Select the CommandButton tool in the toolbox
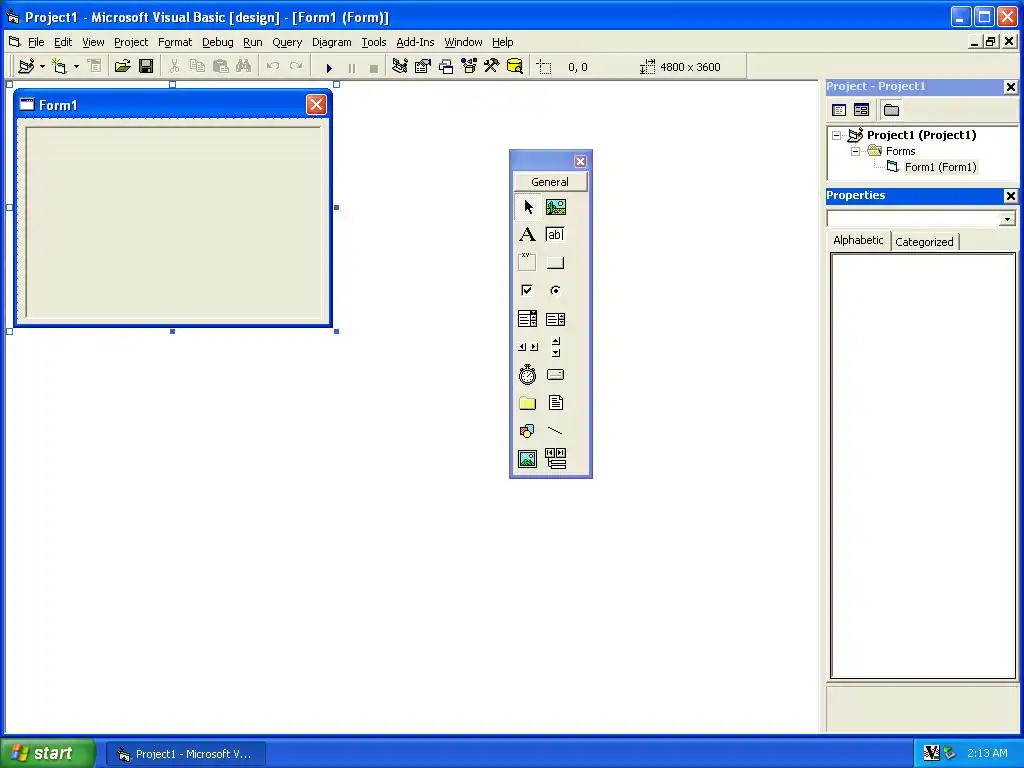 click(556, 263)
